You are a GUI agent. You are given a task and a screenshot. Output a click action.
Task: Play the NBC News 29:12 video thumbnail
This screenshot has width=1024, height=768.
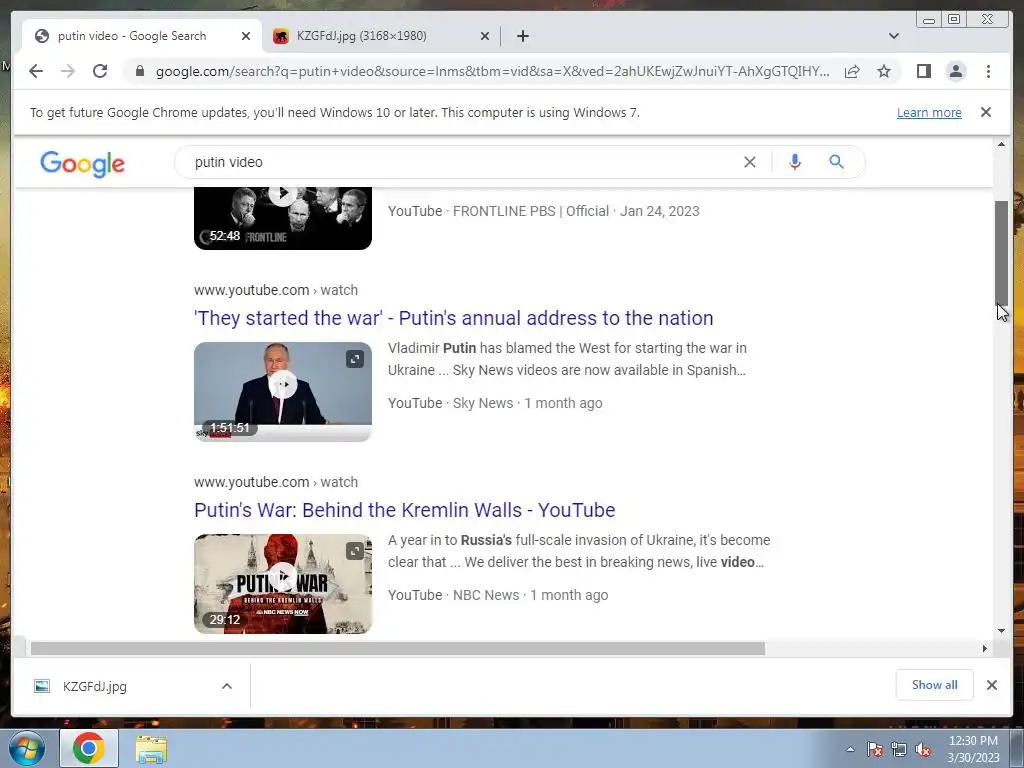[x=283, y=584]
